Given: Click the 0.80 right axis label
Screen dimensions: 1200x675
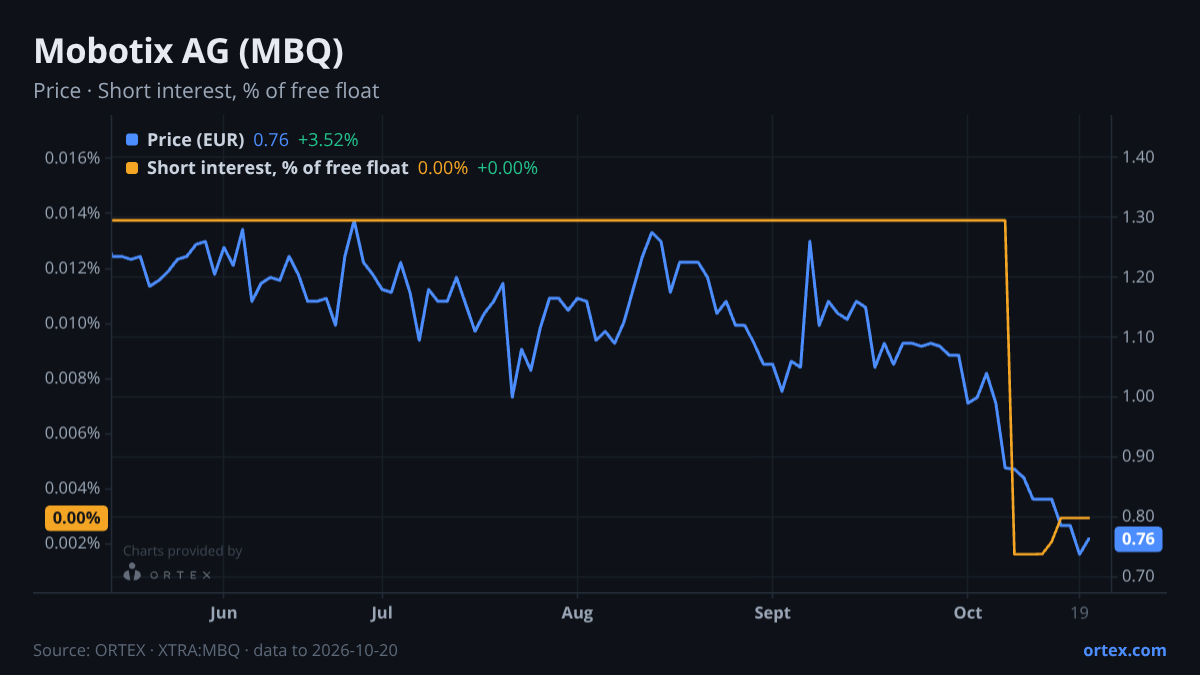Looking at the screenshot, I should pos(1139,516).
